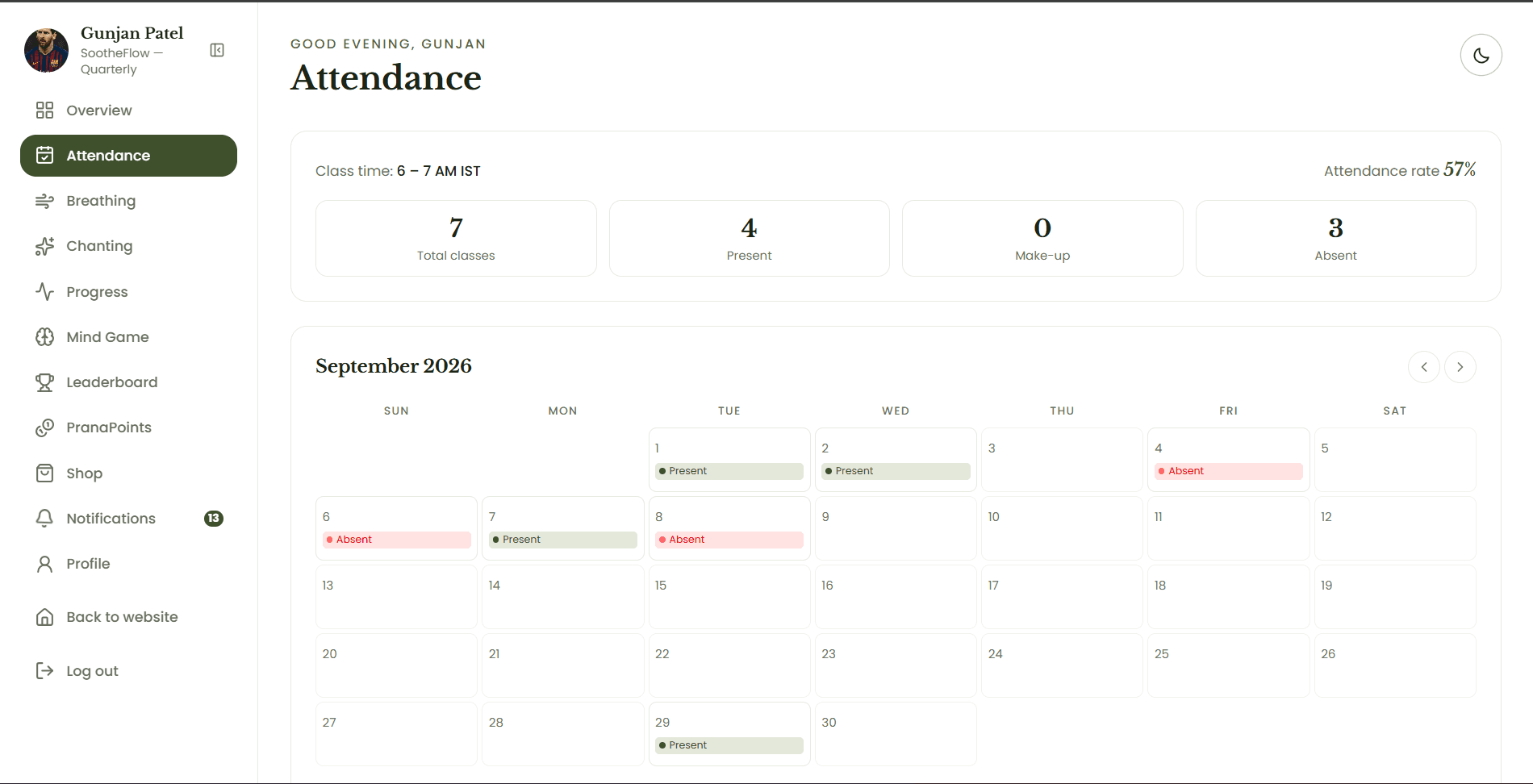Click the Notifications bell icon
The width and height of the screenshot is (1533, 784).
[44, 519]
